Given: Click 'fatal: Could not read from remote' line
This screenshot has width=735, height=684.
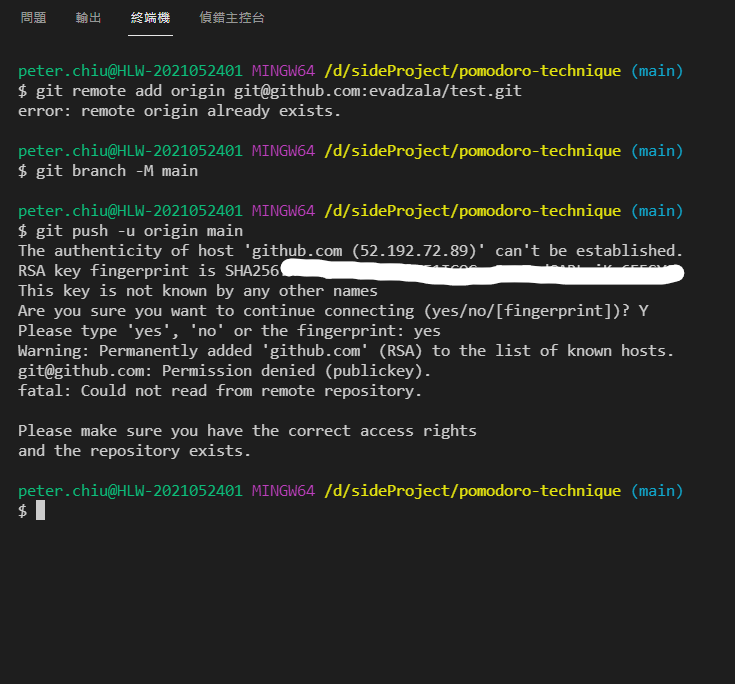Looking at the screenshot, I should [220, 391].
